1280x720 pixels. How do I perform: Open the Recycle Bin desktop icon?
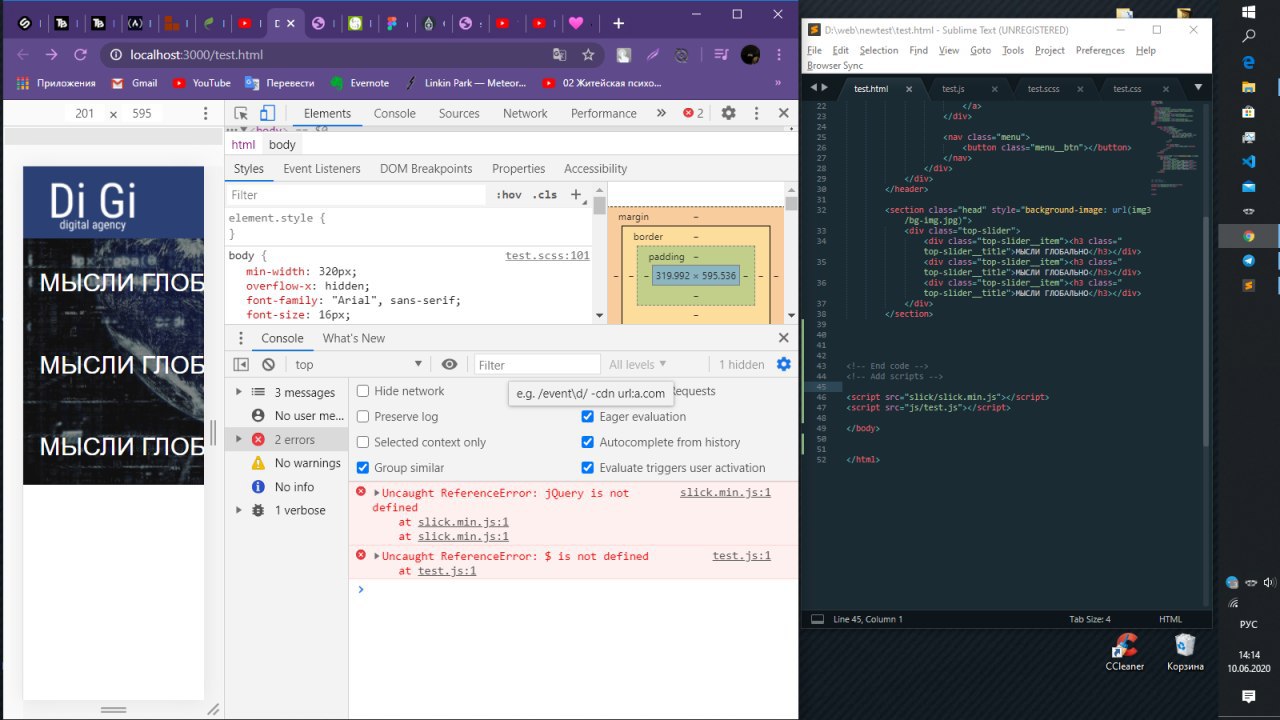pos(1185,653)
